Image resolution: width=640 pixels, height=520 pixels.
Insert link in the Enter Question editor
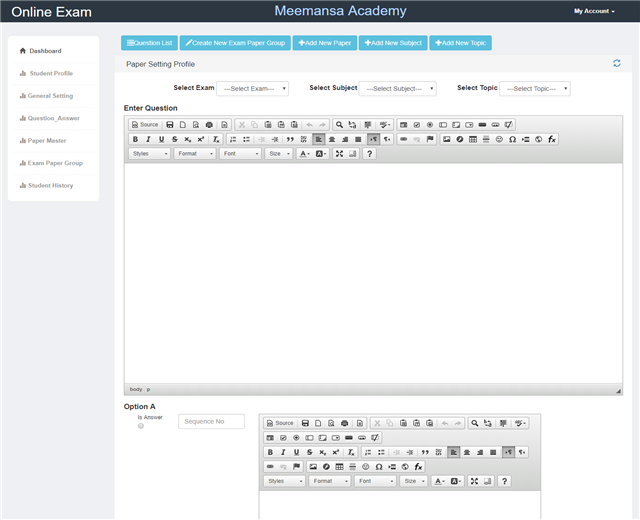[x=404, y=139]
